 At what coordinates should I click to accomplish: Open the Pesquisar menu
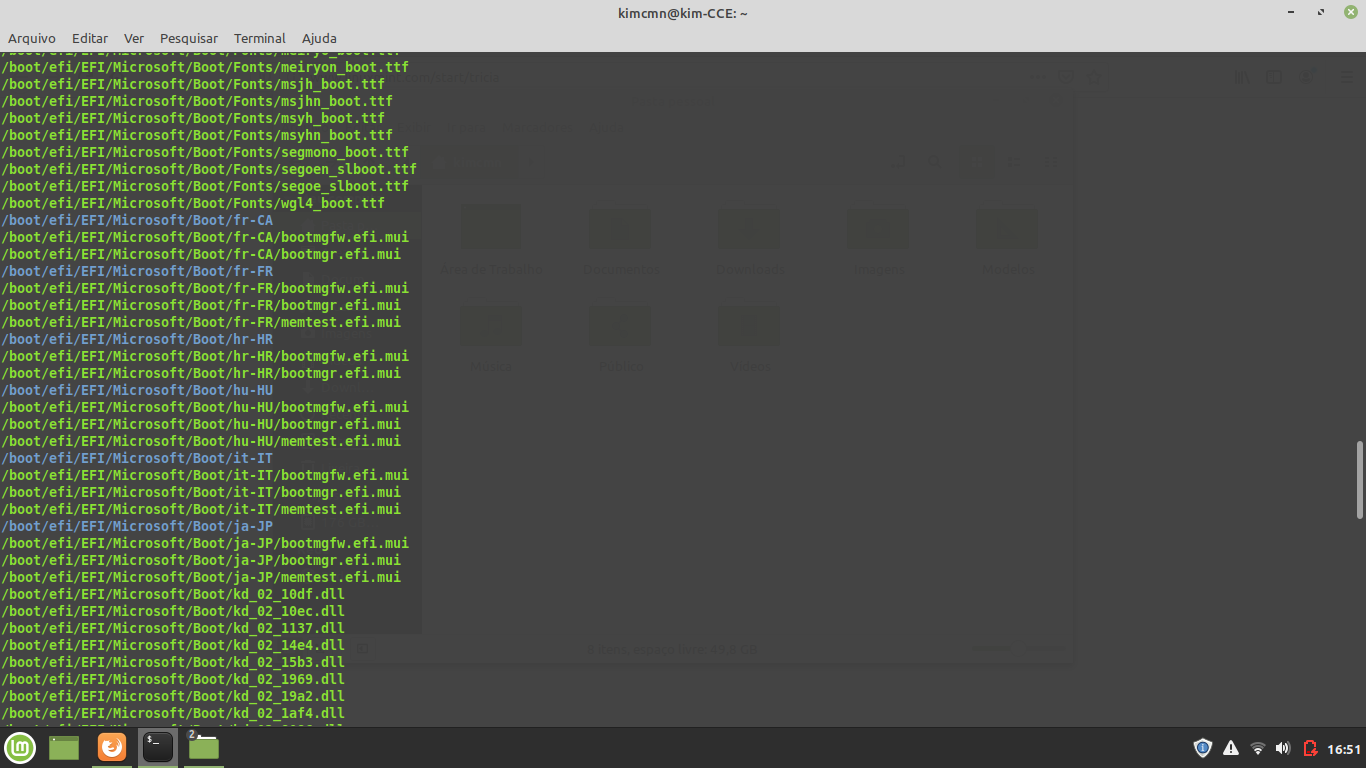click(189, 38)
